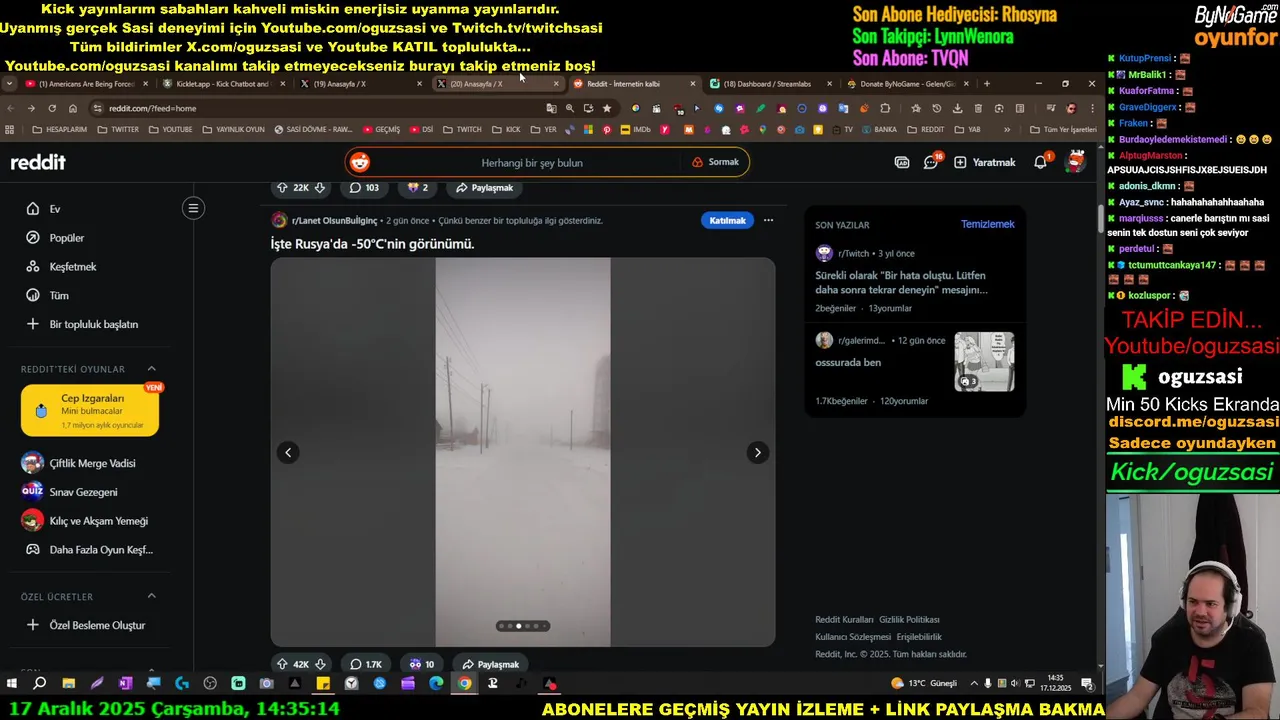
Task: Open the TWITTER bookmarks folder
Action: (x=118, y=129)
